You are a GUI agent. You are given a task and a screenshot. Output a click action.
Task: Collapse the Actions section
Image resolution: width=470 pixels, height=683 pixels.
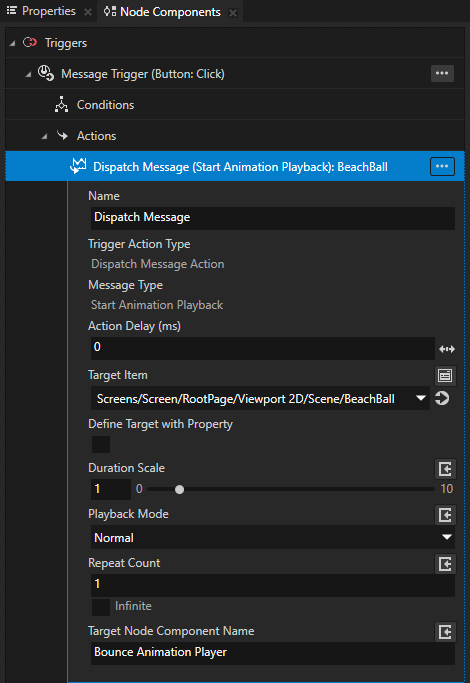(44, 136)
